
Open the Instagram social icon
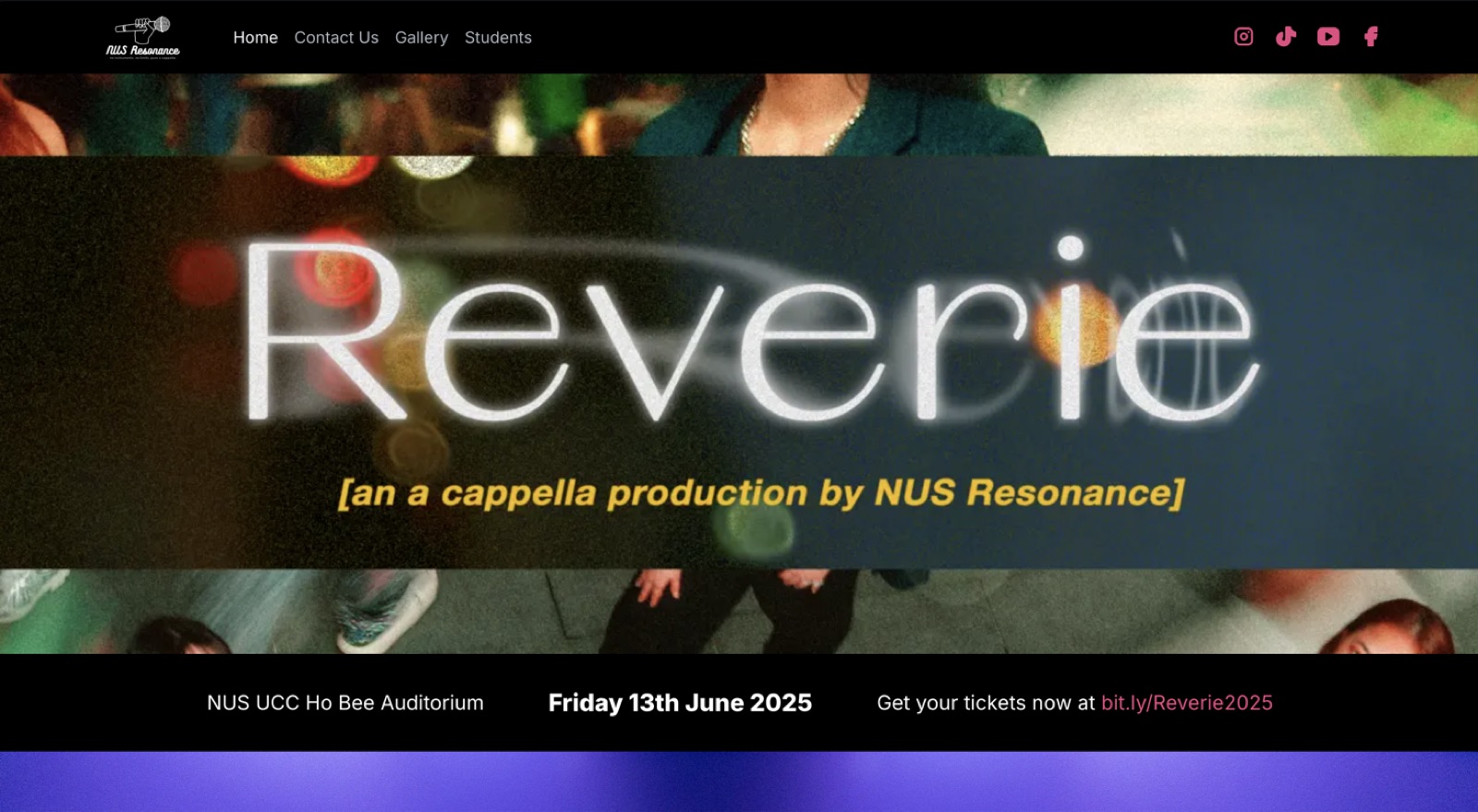(1243, 37)
